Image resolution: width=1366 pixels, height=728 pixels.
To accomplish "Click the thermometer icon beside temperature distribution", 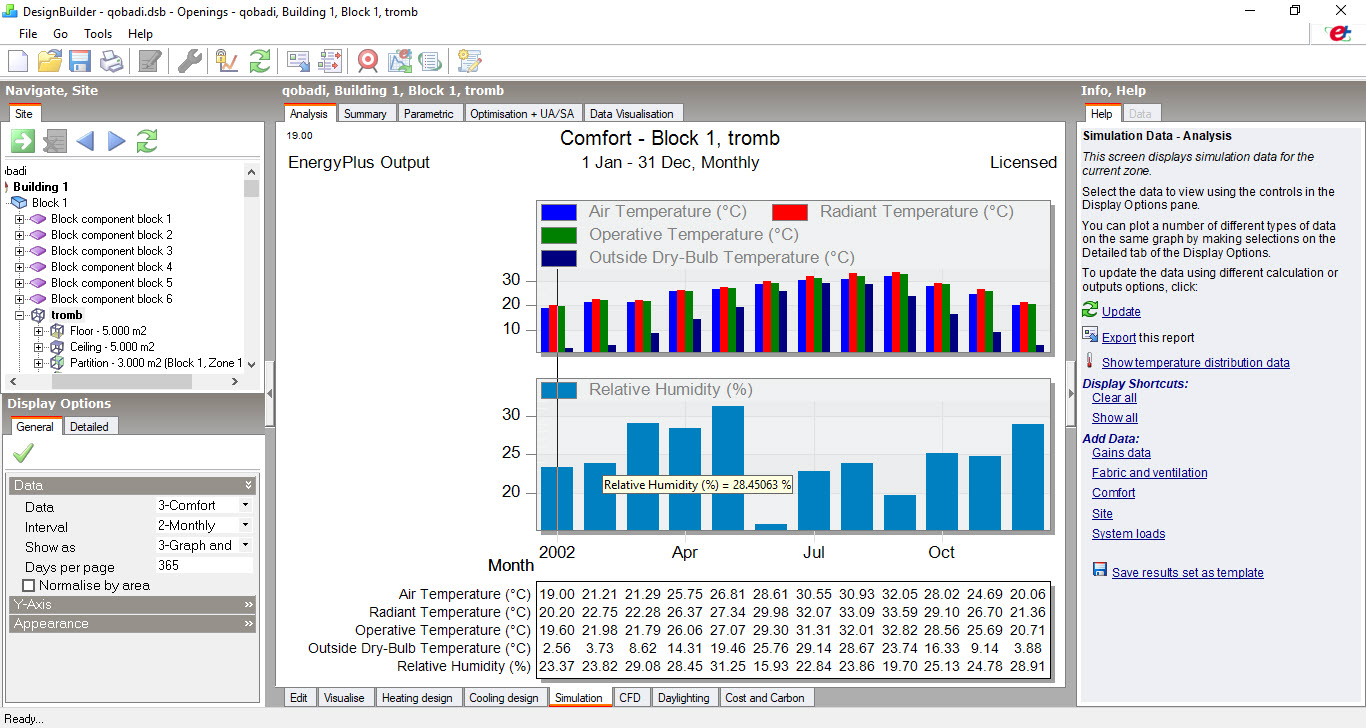I will 1090,362.
